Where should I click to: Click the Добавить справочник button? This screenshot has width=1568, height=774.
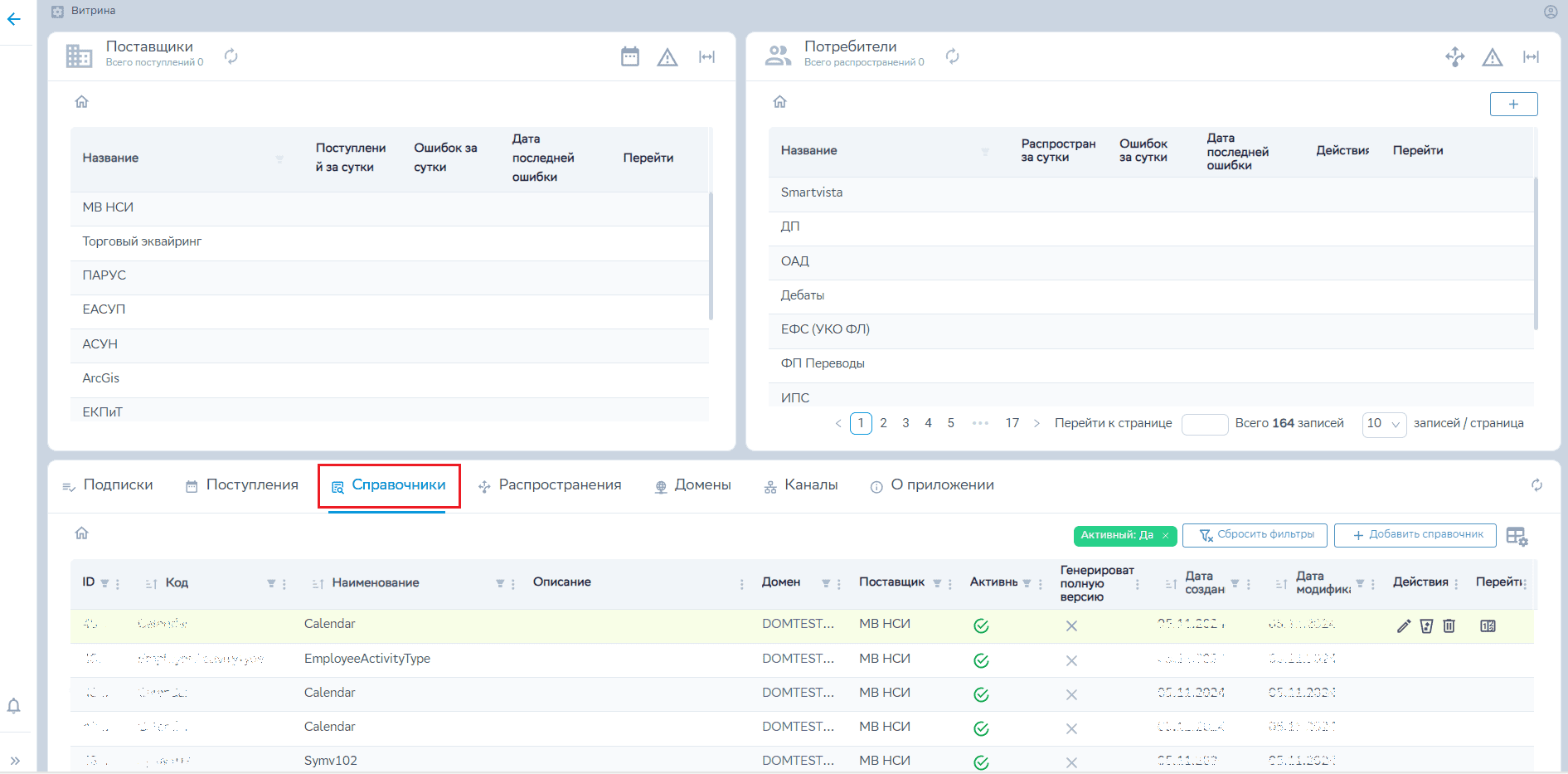(1415, 535)
